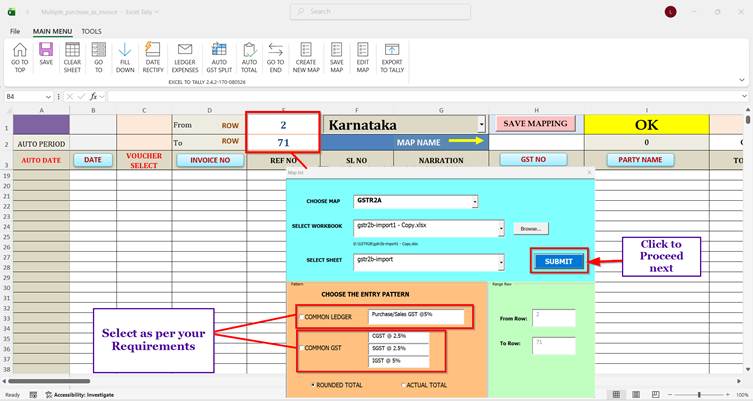
Task: Click the Auto Total clipboard icon
Action: pos(249,49)
